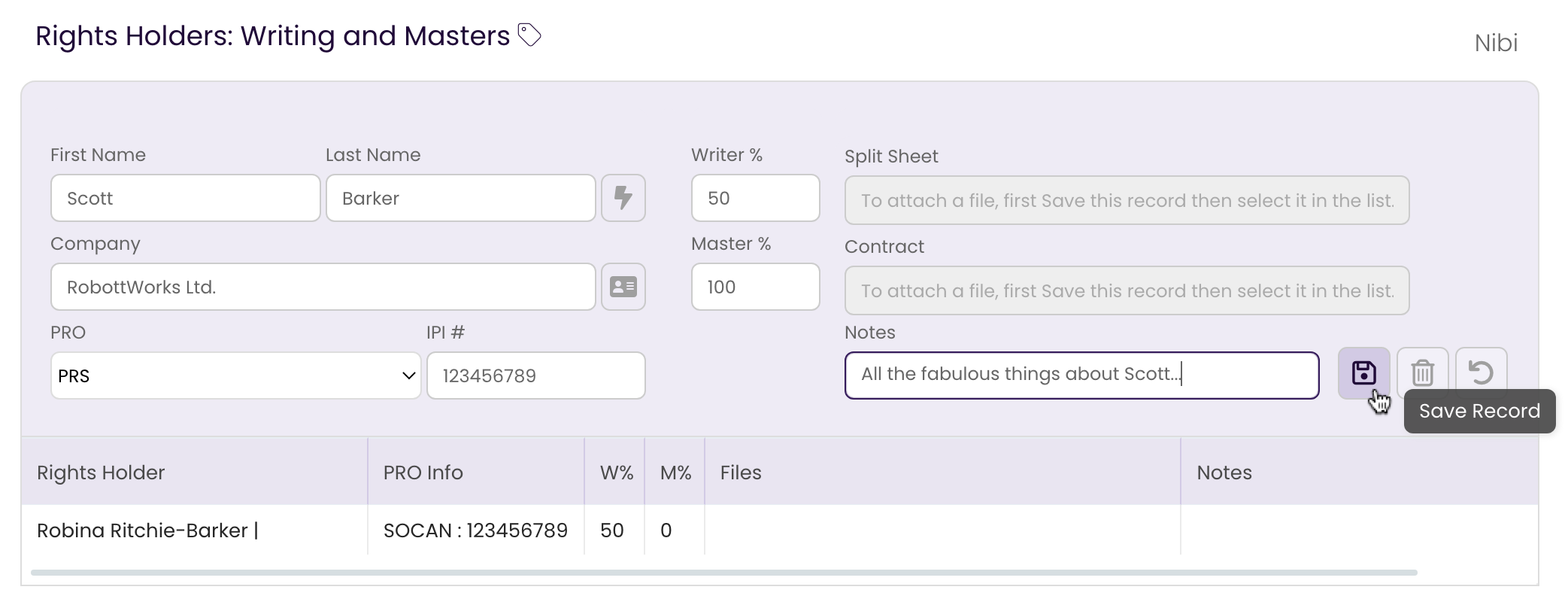Viewport: 1568px width, 608px height.
Task: Click the Nibi label at top right
Action: click(x=1496, y=43)
